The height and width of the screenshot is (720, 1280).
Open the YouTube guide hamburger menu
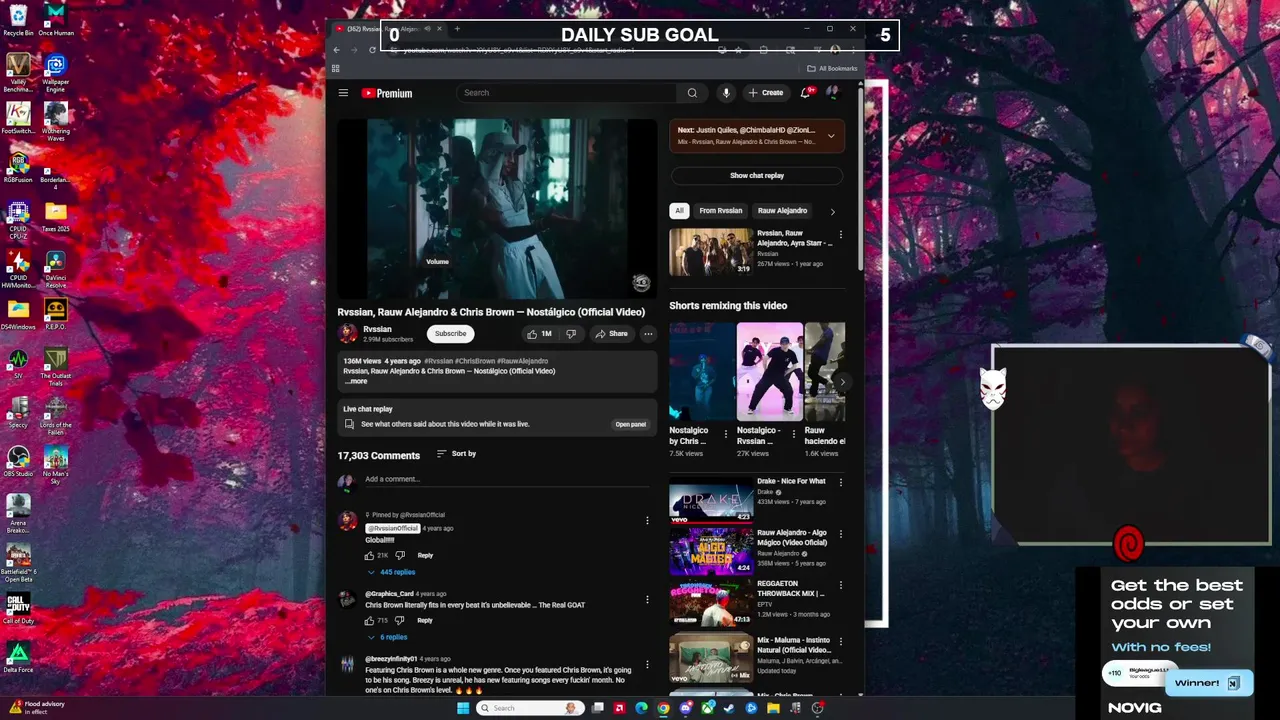tap(343, 93)
